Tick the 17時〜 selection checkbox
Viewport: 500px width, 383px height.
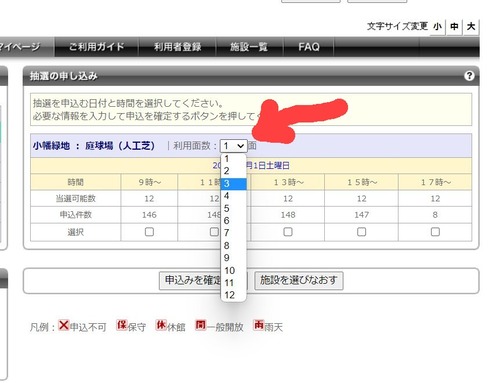tap(435, 232)
